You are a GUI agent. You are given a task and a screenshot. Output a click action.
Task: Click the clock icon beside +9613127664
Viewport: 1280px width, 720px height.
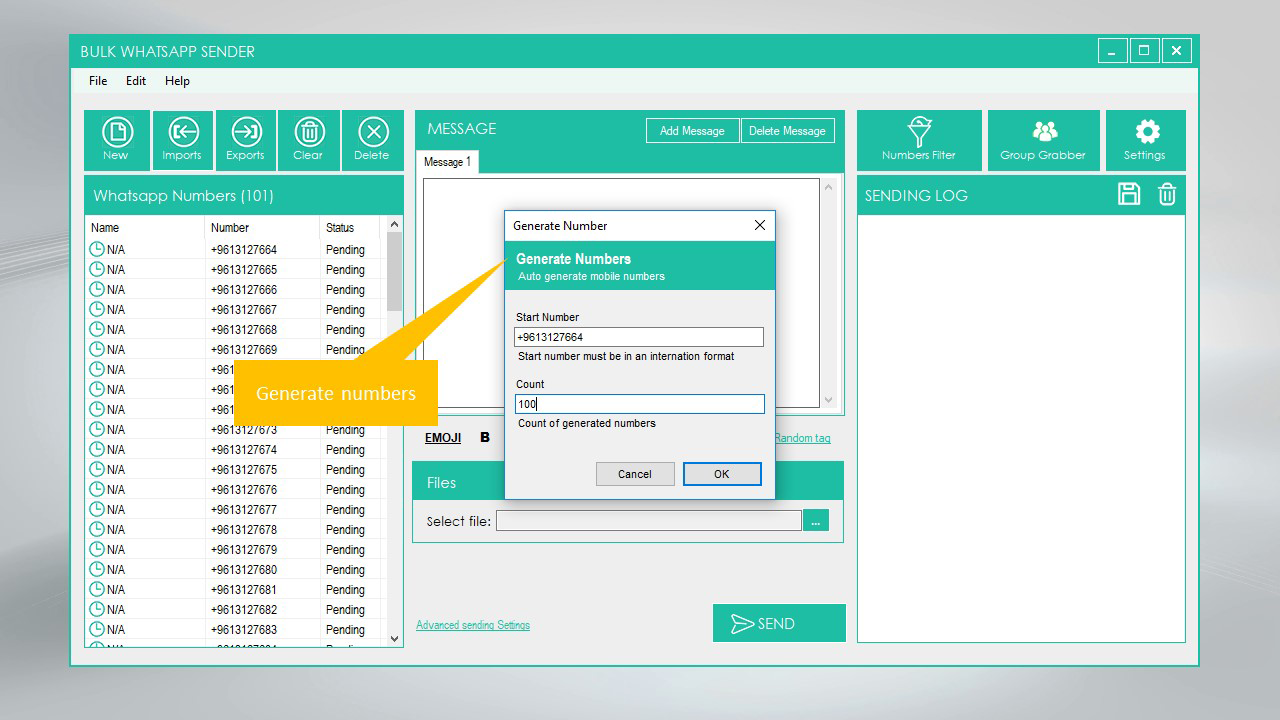[x=97, y=249]
